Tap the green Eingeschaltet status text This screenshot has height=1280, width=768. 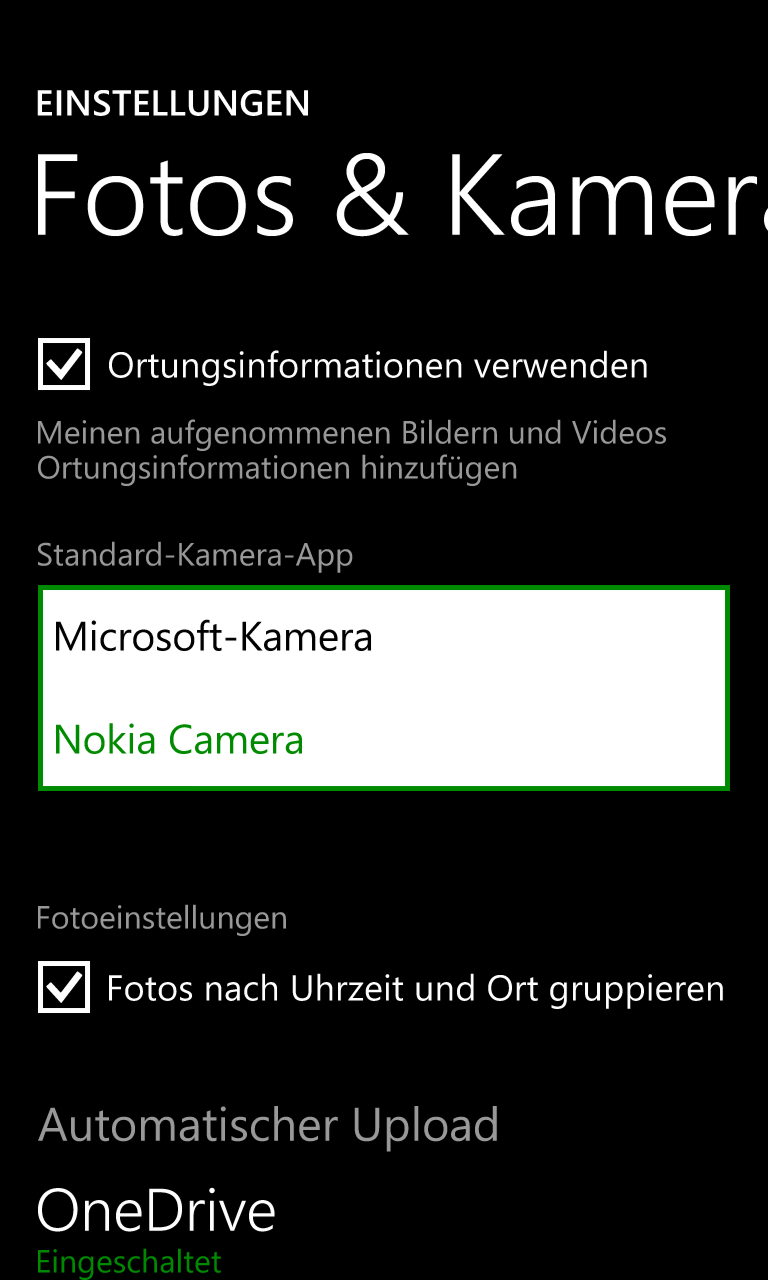(x=129, y=1262)
